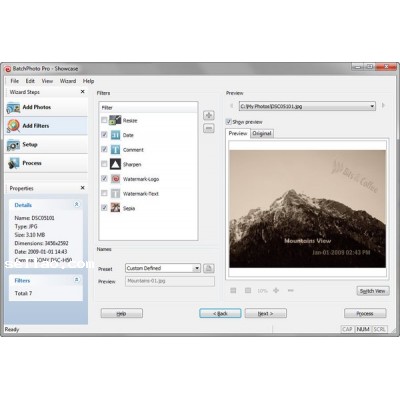Switch to the Original tab

point(262,134)
